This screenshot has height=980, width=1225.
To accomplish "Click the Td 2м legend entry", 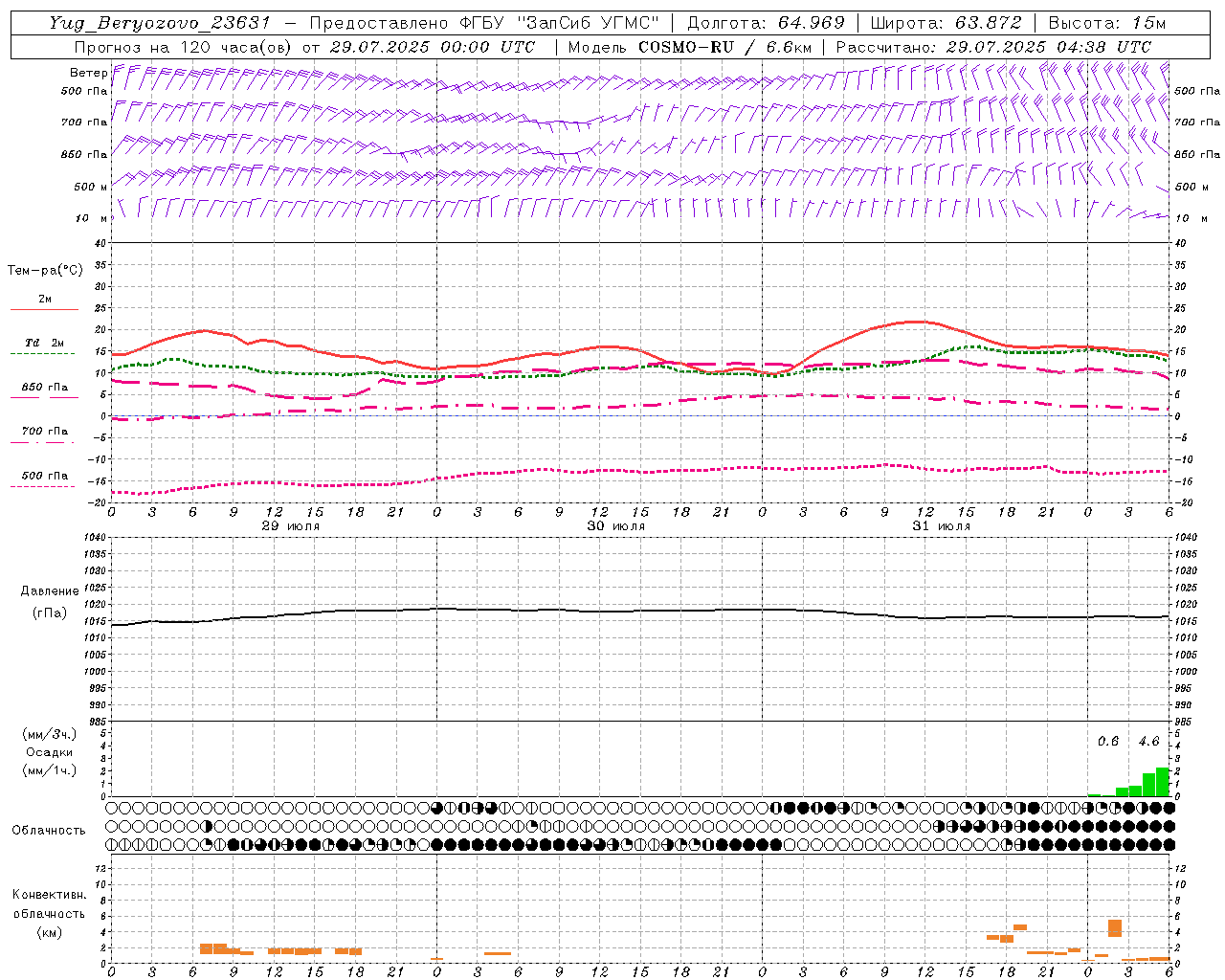I will coord(44,343).
